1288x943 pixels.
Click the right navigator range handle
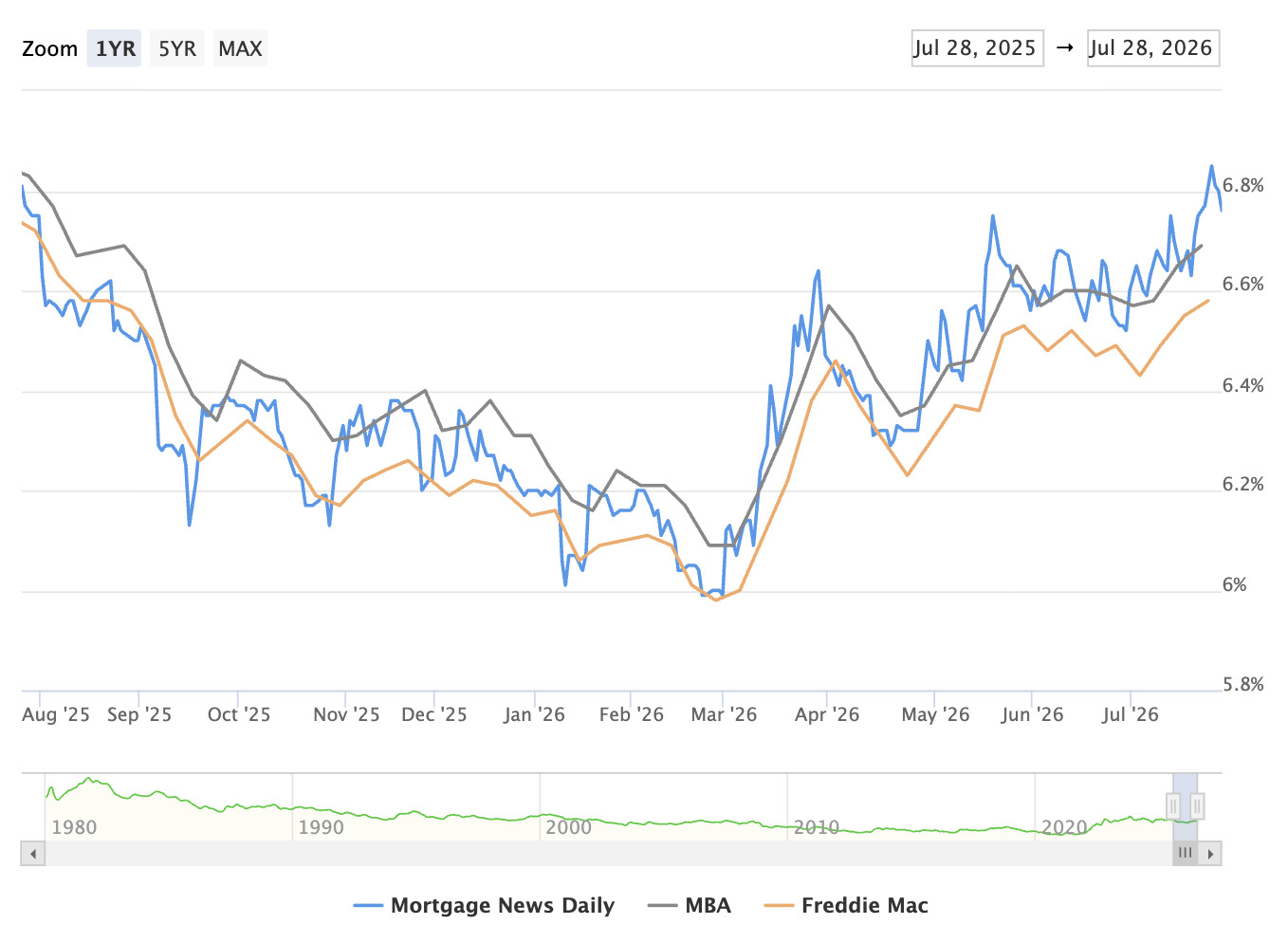point(1197,806)
